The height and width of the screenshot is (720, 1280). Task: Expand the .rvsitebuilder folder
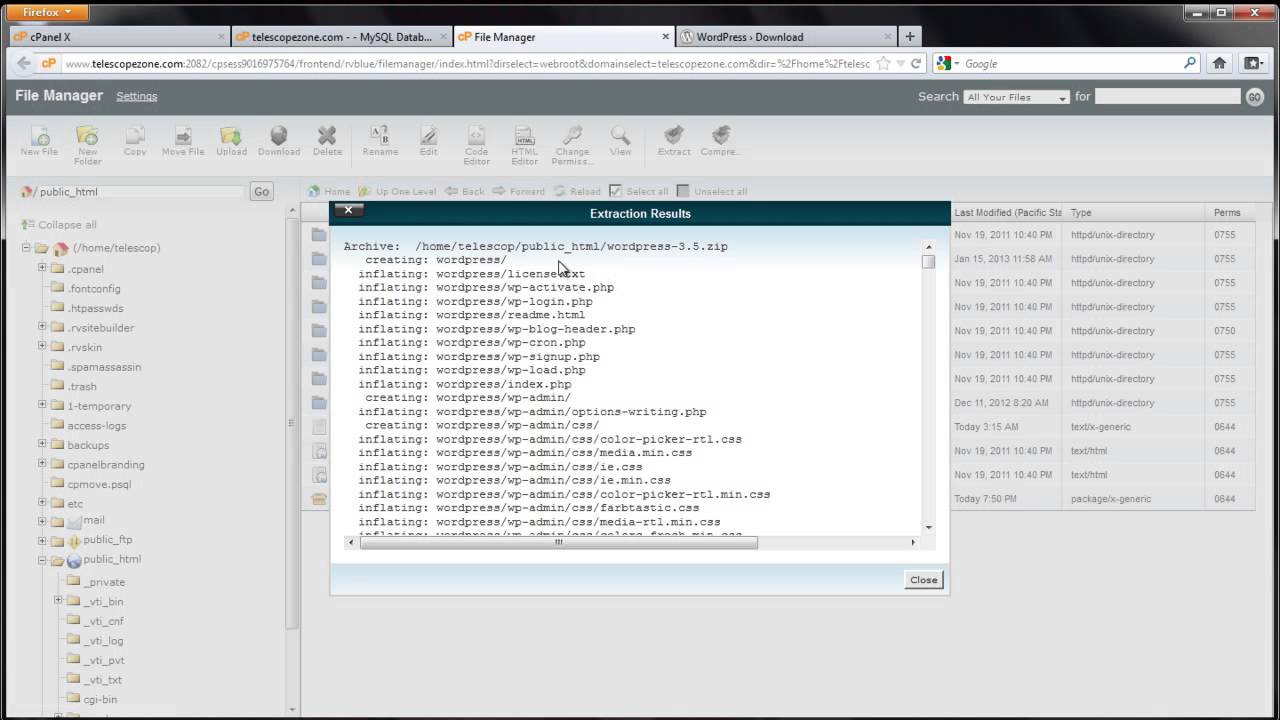pos(42,327)
